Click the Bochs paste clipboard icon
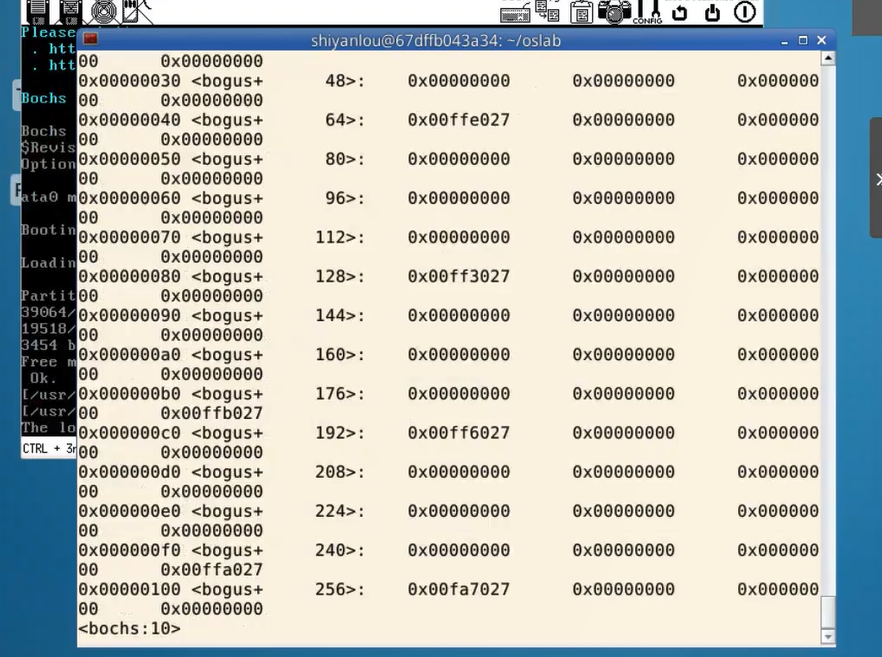The image size is (882, 657). pyautogui.click(x=581, y=12)
